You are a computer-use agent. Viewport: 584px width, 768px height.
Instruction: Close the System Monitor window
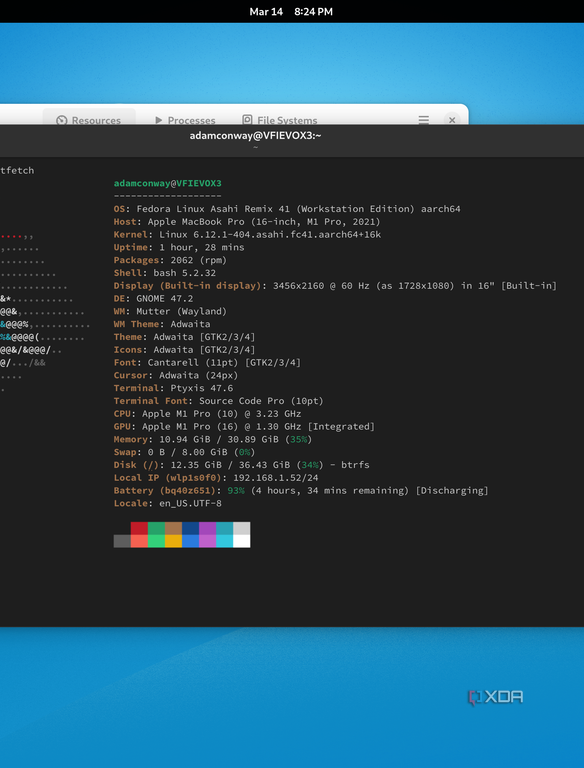pyautogui.click(x=452, y=120)
